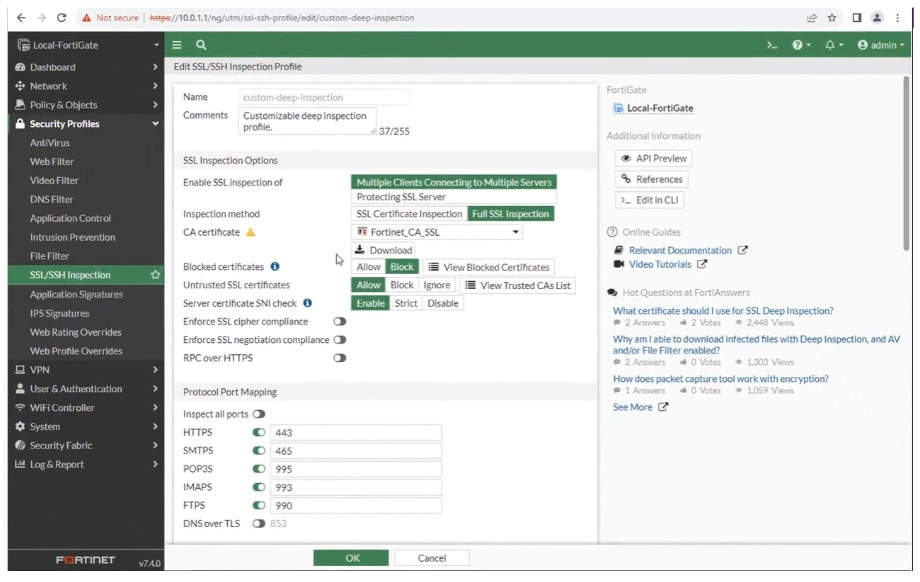Toggle Enforce SSL negotiation compliance switch
The width and height of the screenshot is (920, 582).
click(x=340, y=340)
